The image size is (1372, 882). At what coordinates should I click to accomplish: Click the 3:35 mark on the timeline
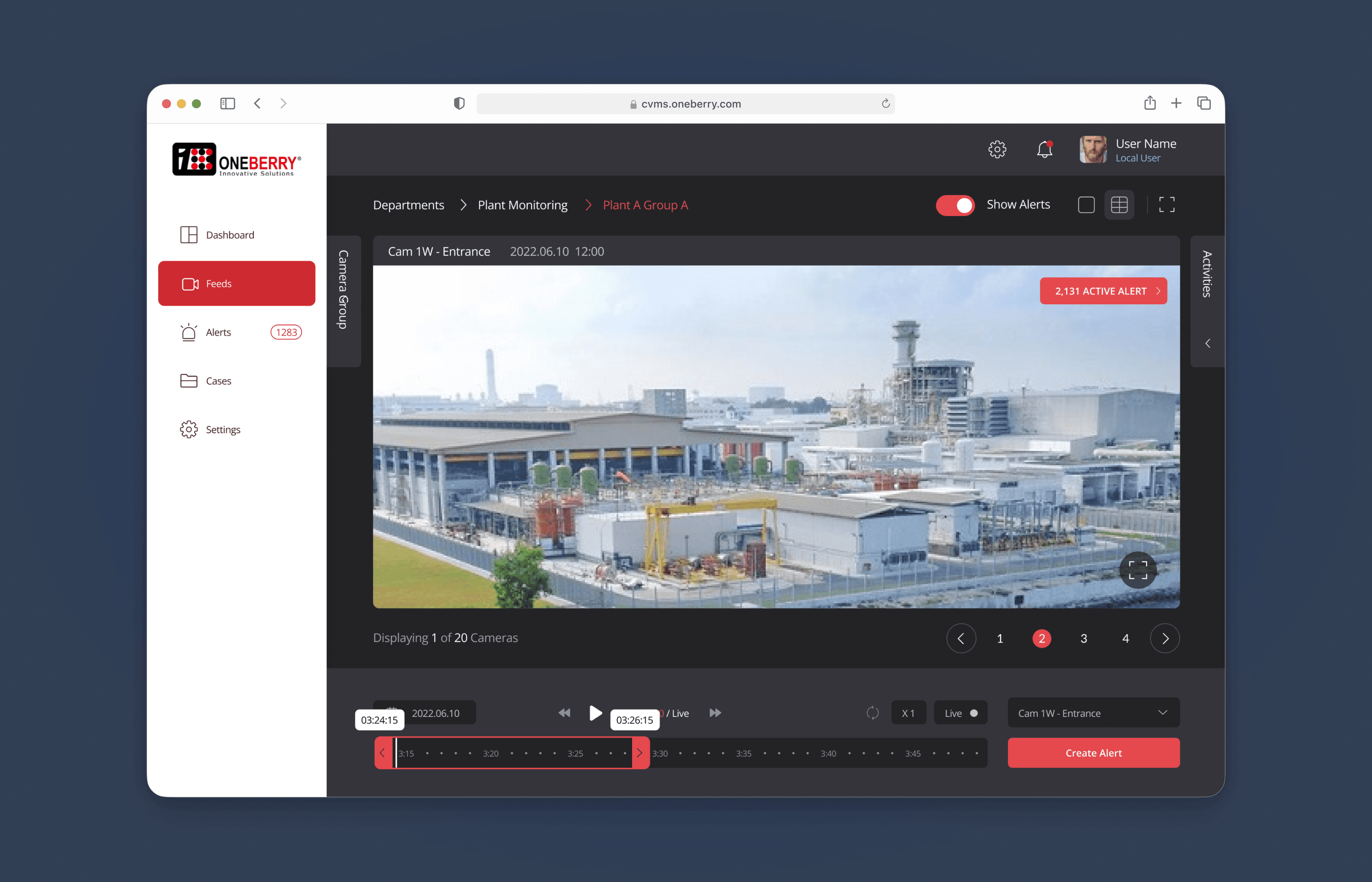coord(743,754)
